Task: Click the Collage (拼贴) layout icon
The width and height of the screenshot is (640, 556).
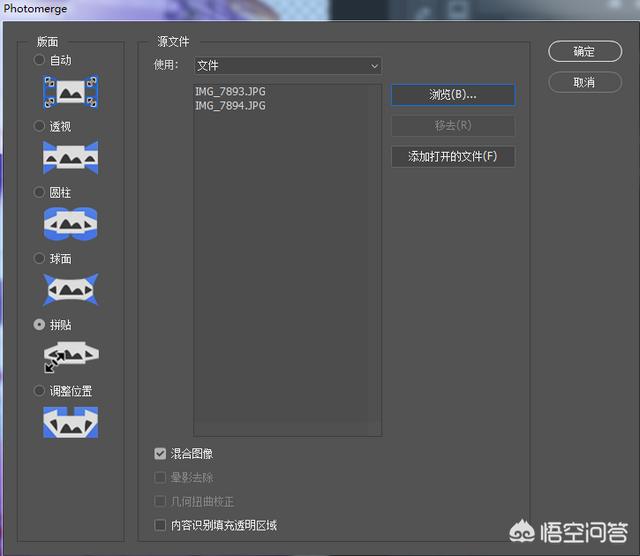Action: point(71,356)
